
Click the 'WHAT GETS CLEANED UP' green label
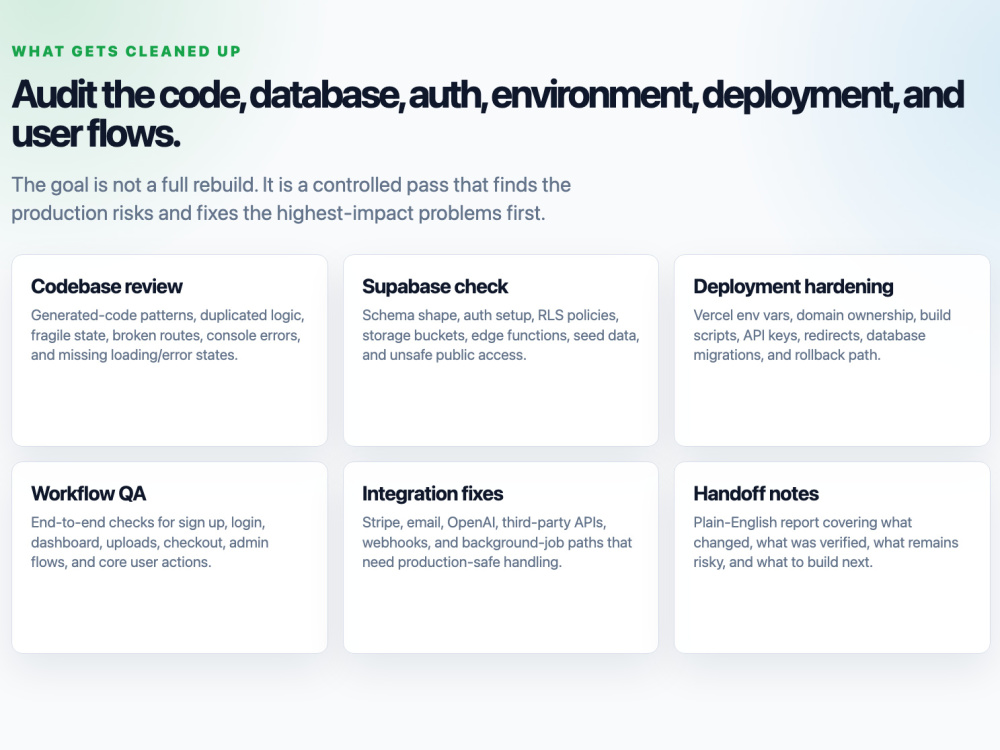(126, 51)
